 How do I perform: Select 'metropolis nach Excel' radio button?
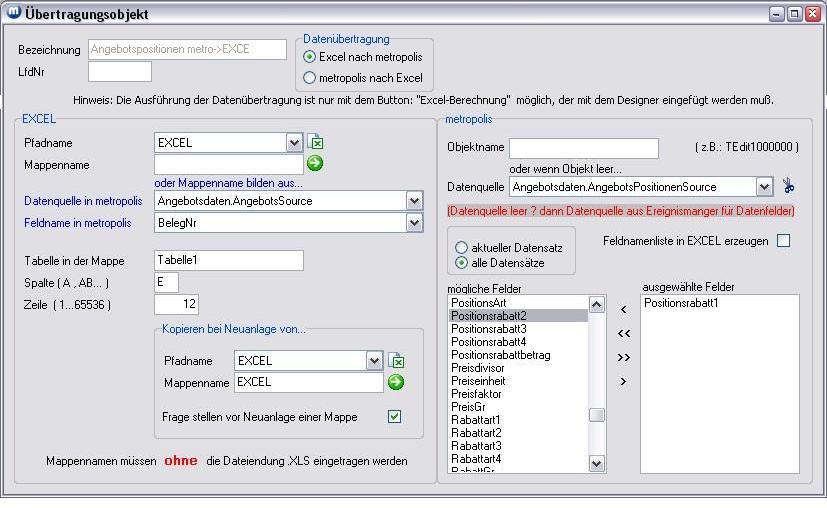[x=310, y=77]
